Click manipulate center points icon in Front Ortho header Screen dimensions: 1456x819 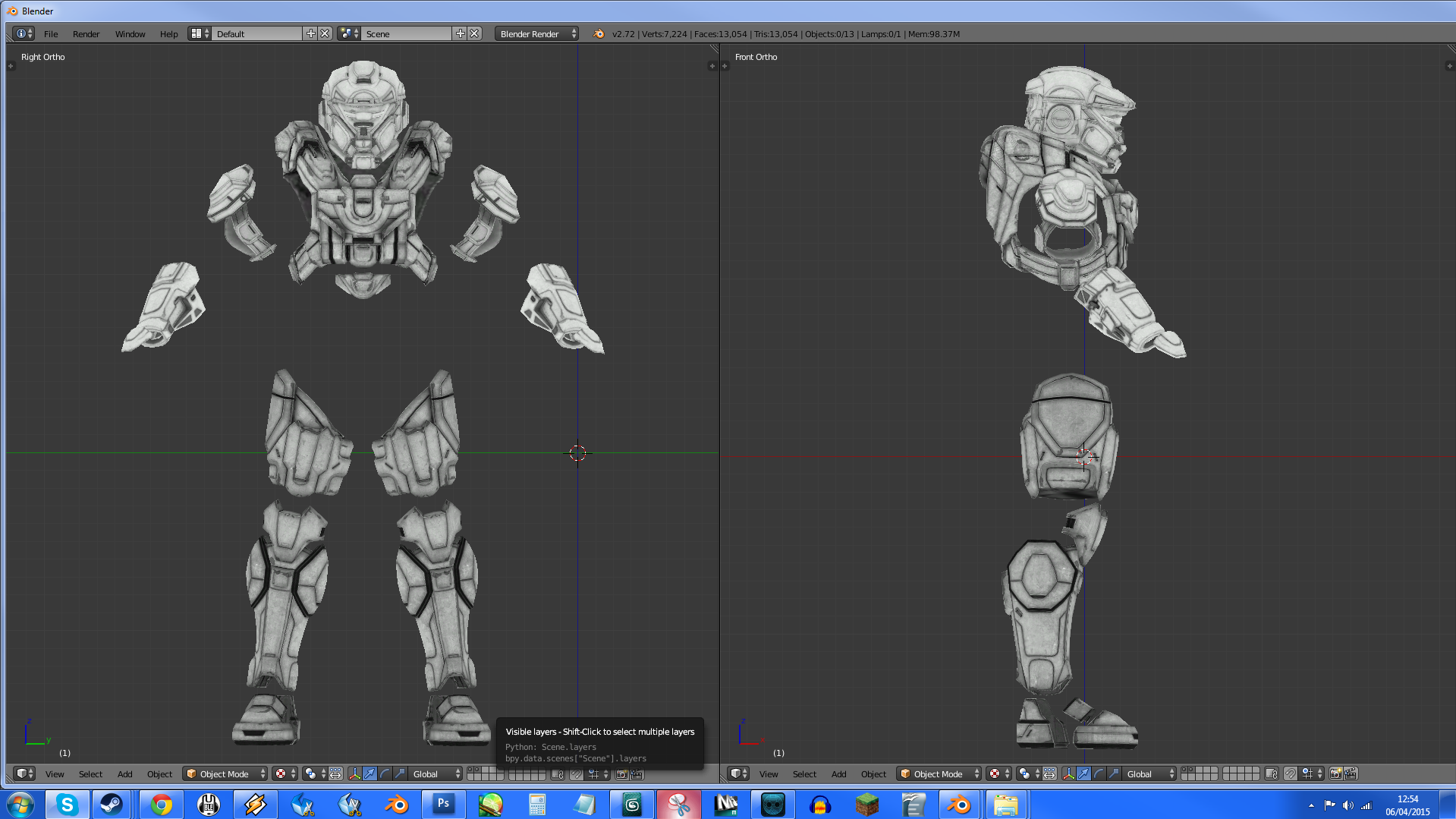1049,774
